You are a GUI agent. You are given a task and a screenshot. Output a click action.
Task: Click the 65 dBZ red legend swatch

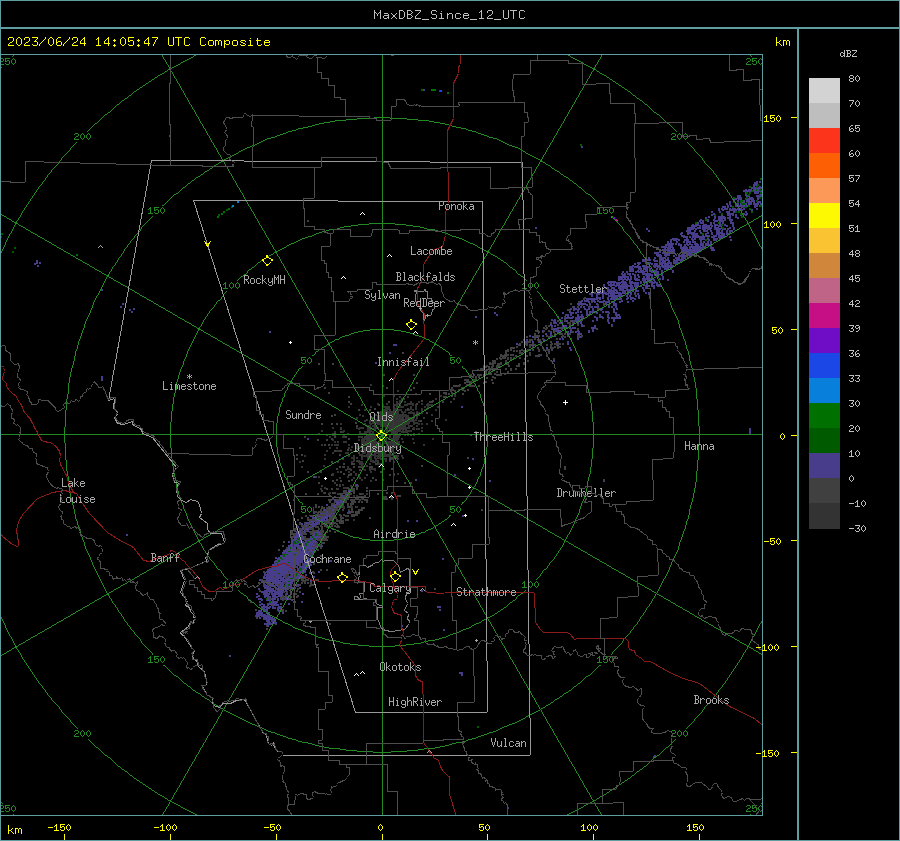(824, 141)
